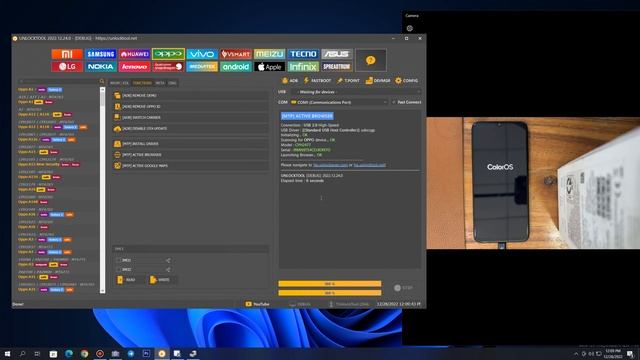Open Google Chrome from taskbar
Image resolution: width=640 pixels, height=360 pixels.
84,353
